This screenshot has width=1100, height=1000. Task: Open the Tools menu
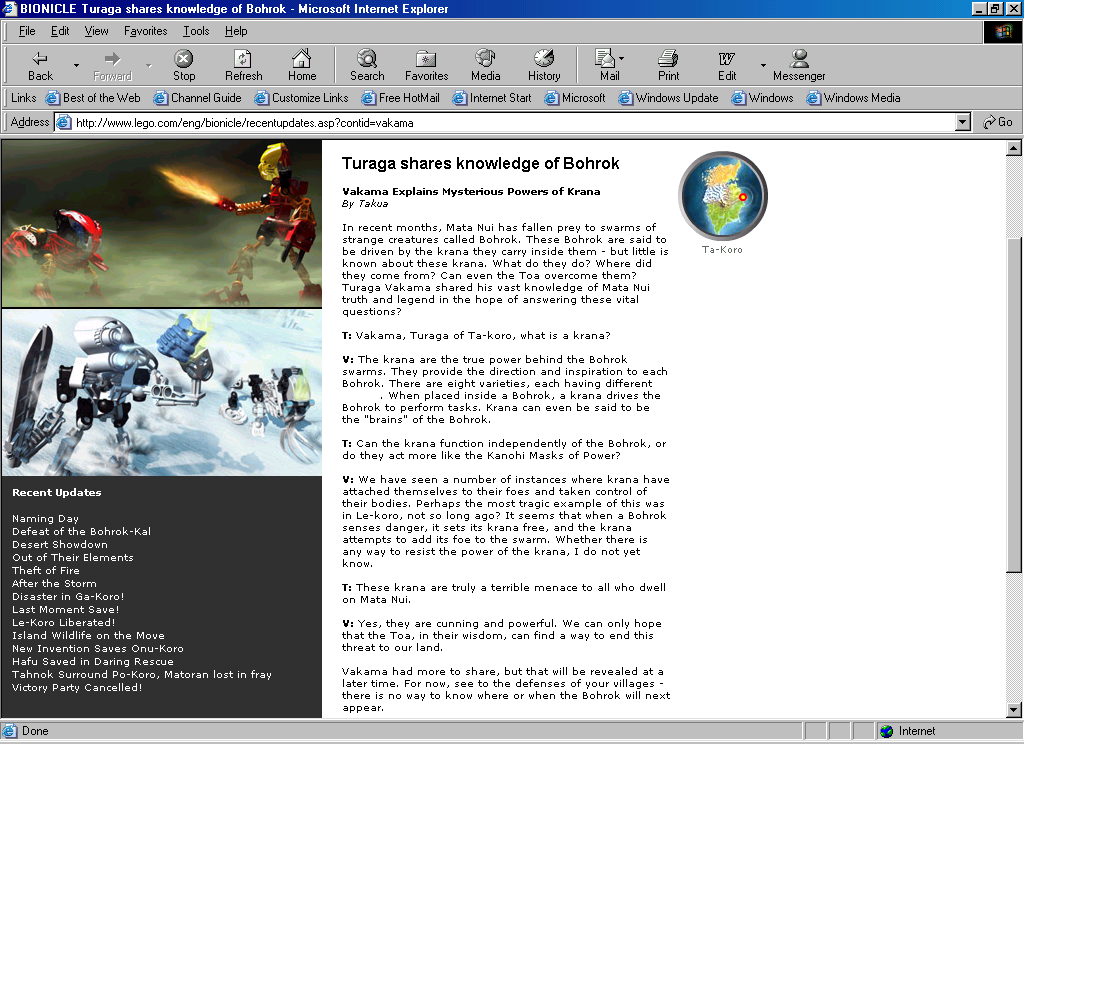click(x=196, y=31)
